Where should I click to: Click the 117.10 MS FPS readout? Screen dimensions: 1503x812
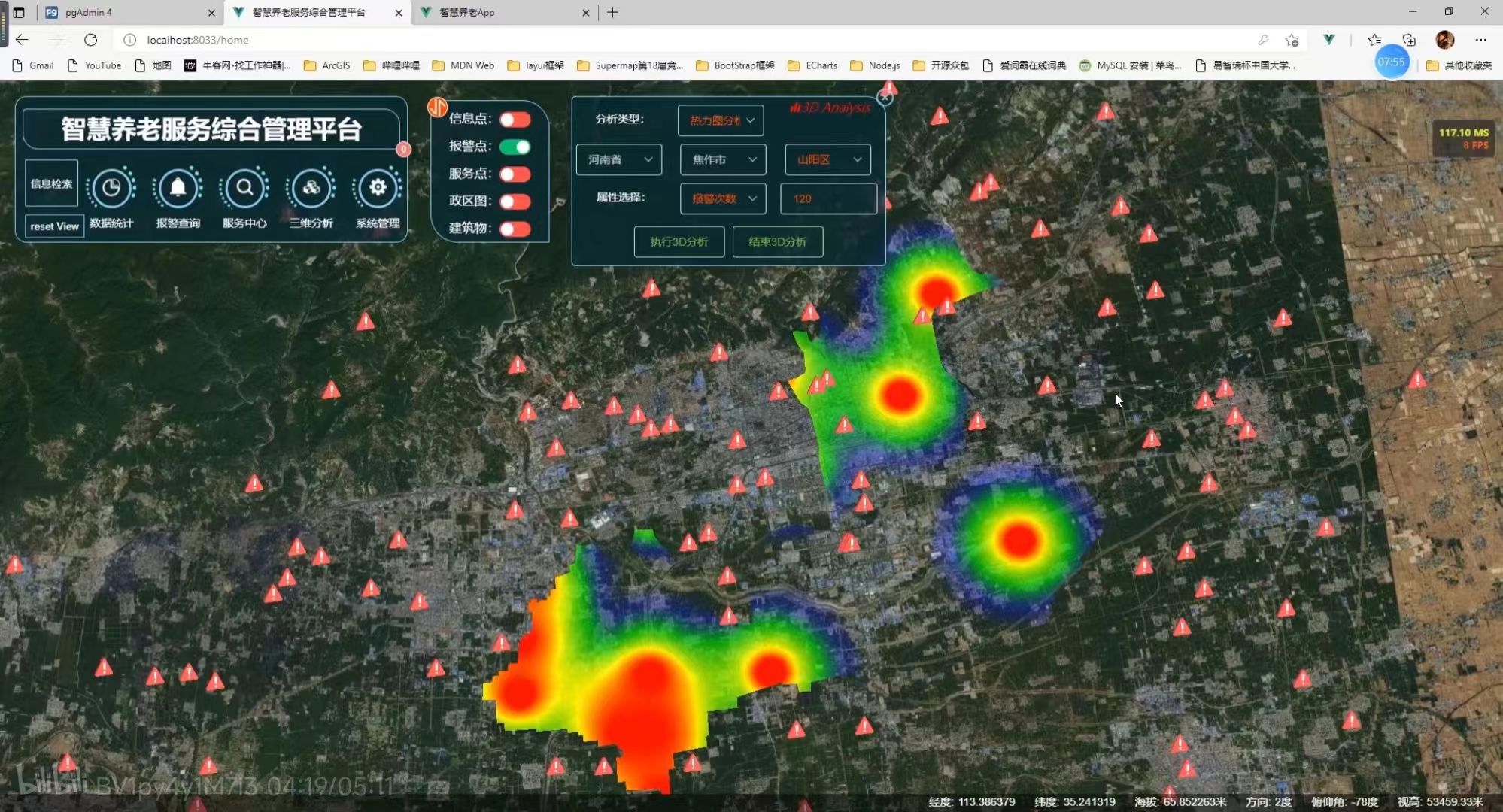click(1462, 138)
